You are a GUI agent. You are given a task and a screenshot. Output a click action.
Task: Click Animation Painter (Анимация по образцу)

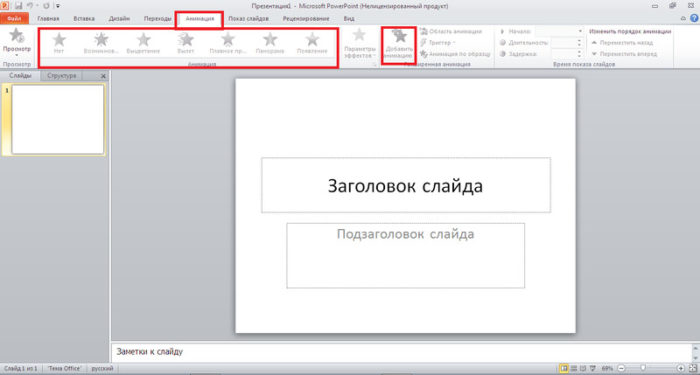pos(455,54)
